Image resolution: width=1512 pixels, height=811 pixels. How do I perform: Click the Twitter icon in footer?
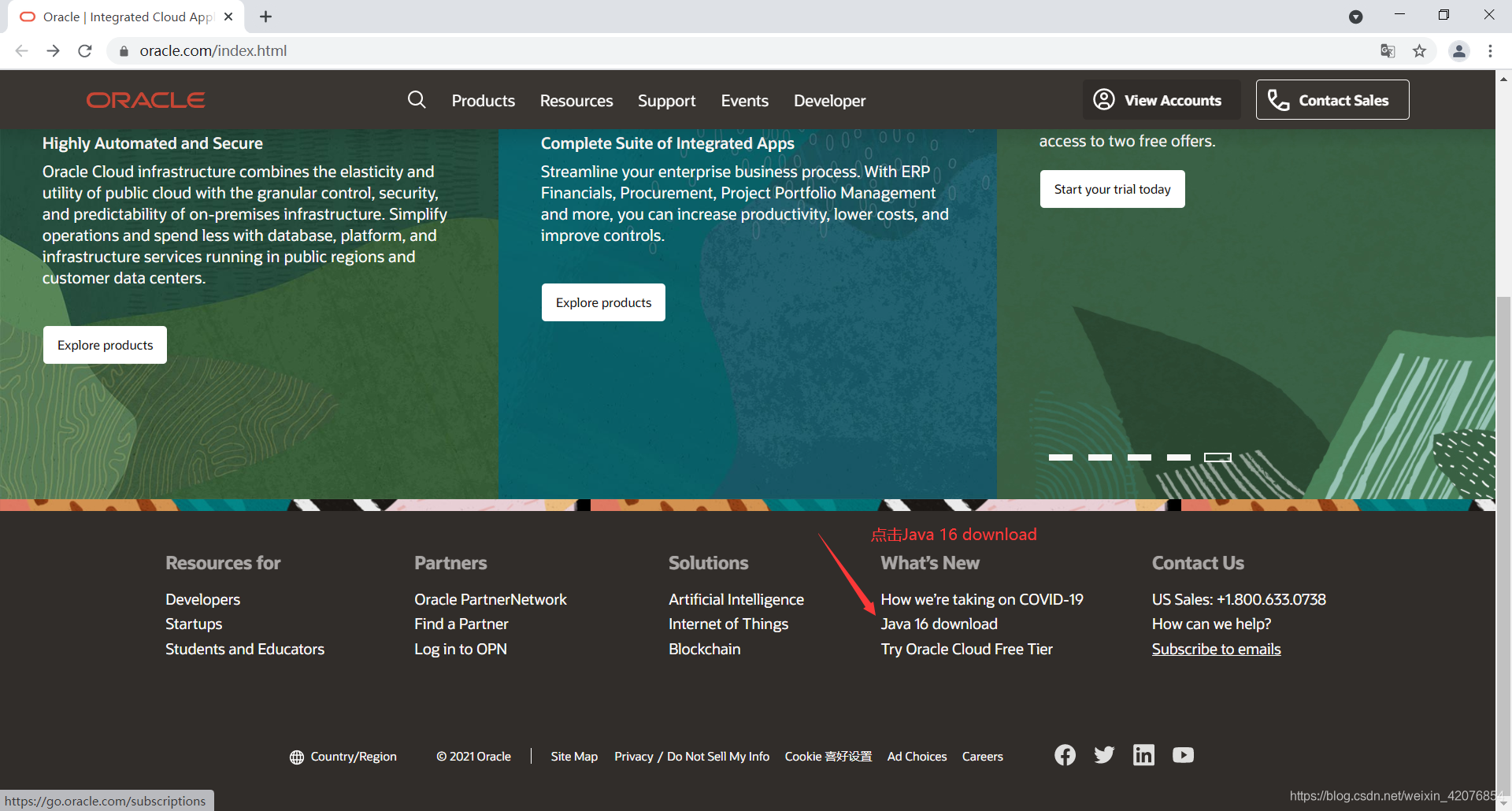pos(1104,755)
